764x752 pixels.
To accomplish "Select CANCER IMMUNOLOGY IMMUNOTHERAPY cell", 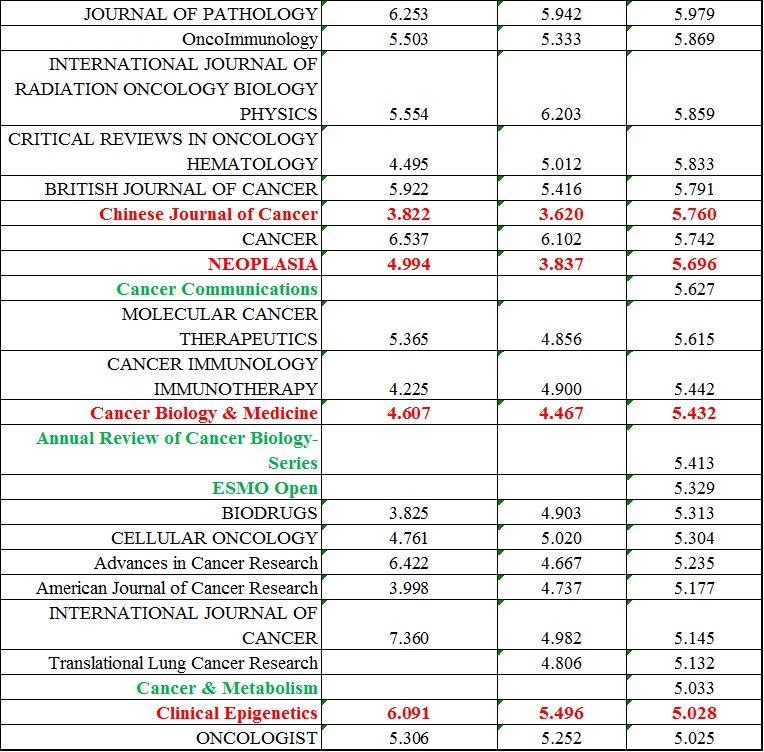I will pyautogui.click(x=161, y=376).
